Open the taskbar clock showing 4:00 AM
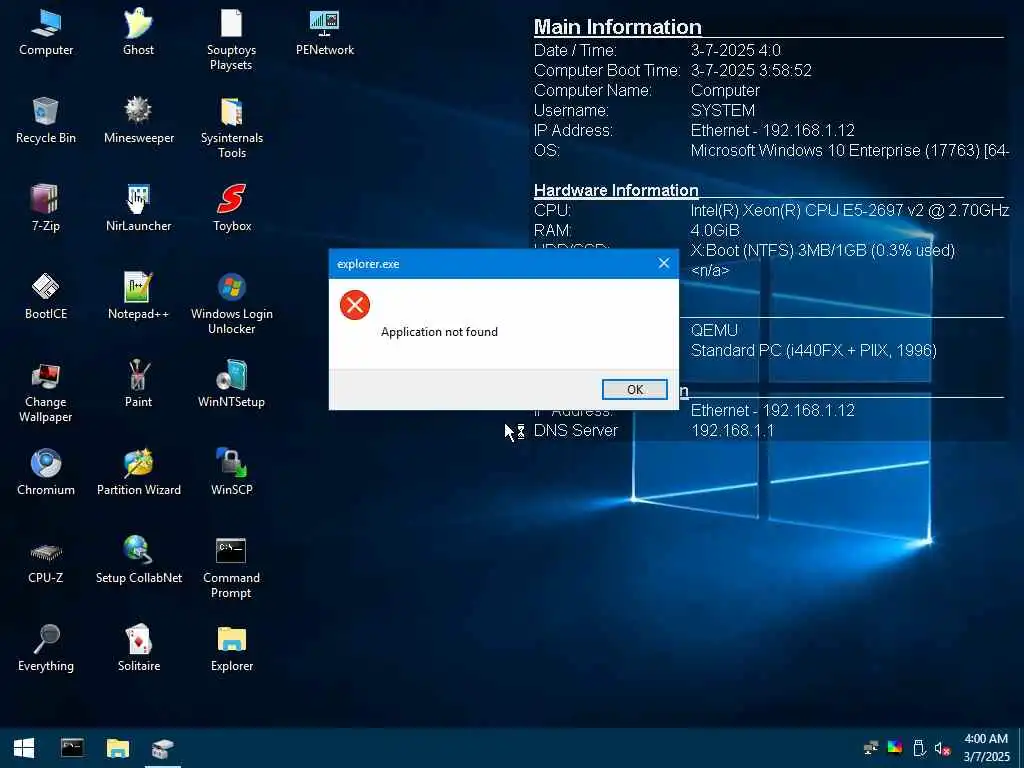This screenshot has height=768, width=1024. pyautogui.click(x=986, y=748)
